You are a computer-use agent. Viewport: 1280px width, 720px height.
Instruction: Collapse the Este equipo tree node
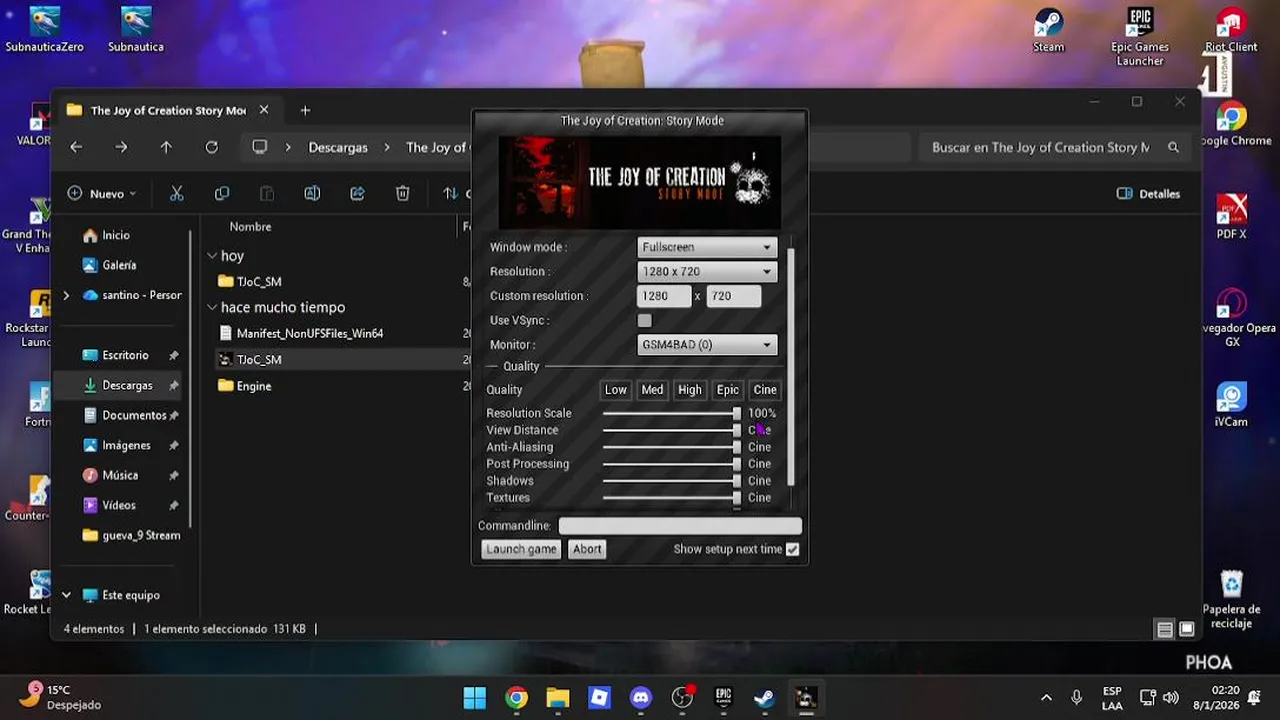point(66,595)
